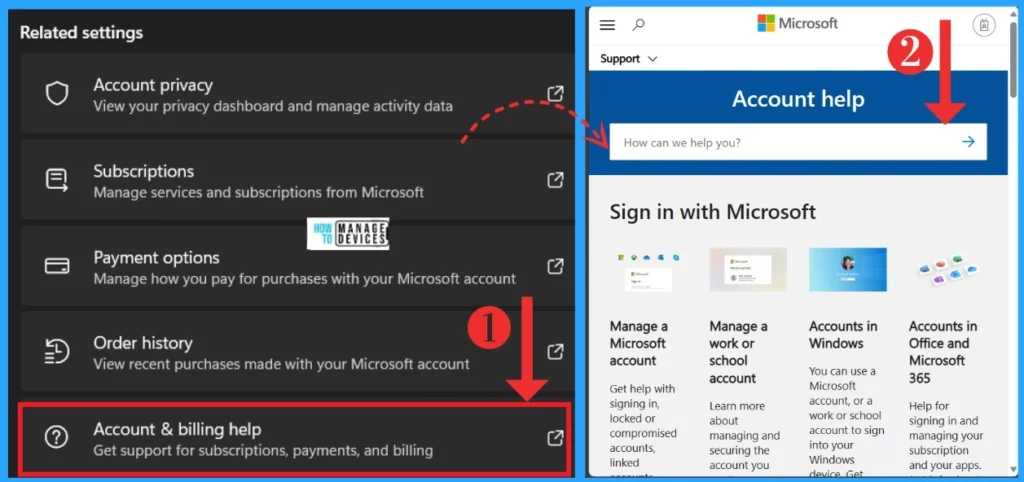The height and width of the screenshot is (482, 1024).
Task: Click the Accounts in Windows thumbnail
Action: 848,270
